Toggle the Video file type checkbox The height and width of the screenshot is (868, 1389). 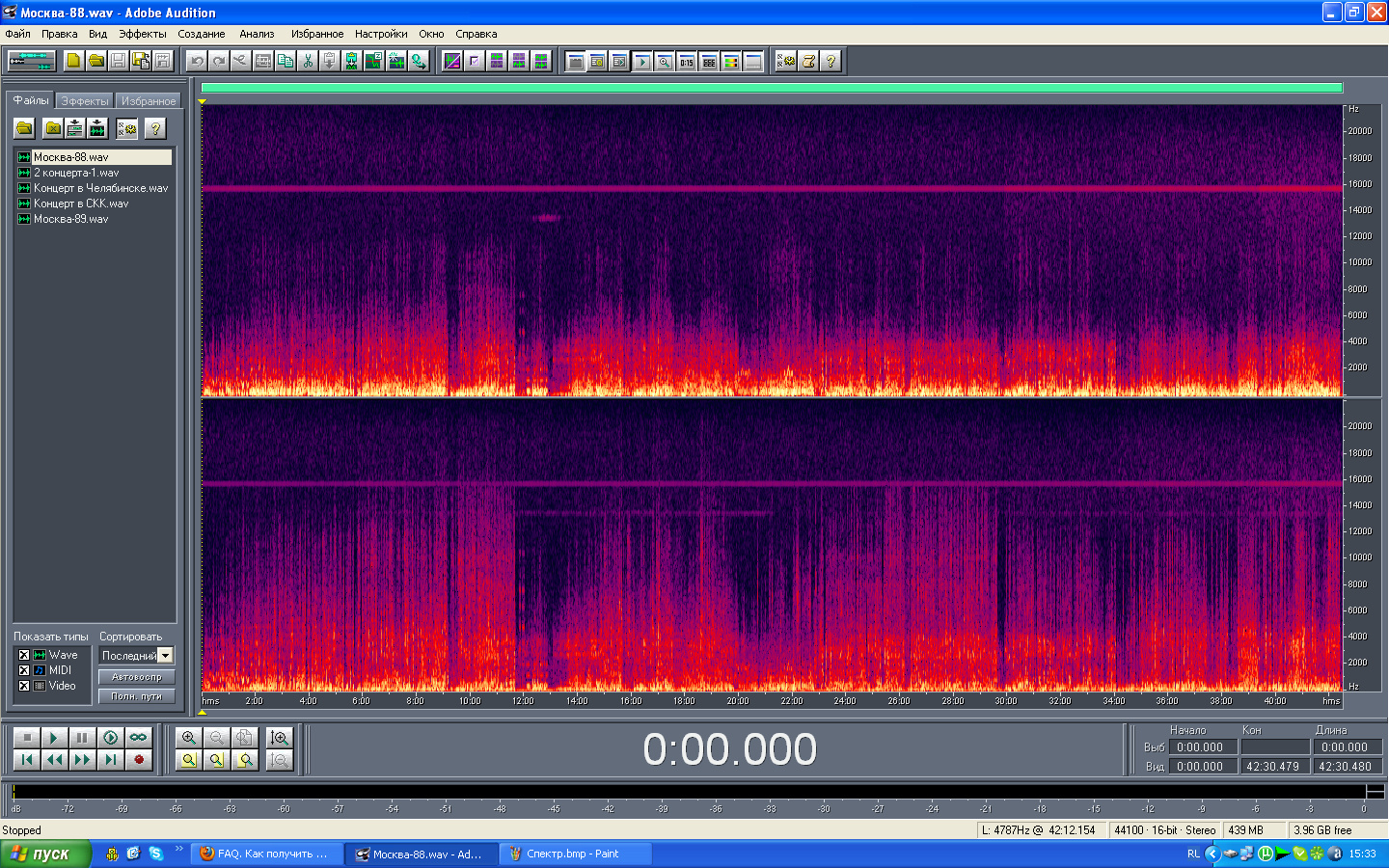24,686
